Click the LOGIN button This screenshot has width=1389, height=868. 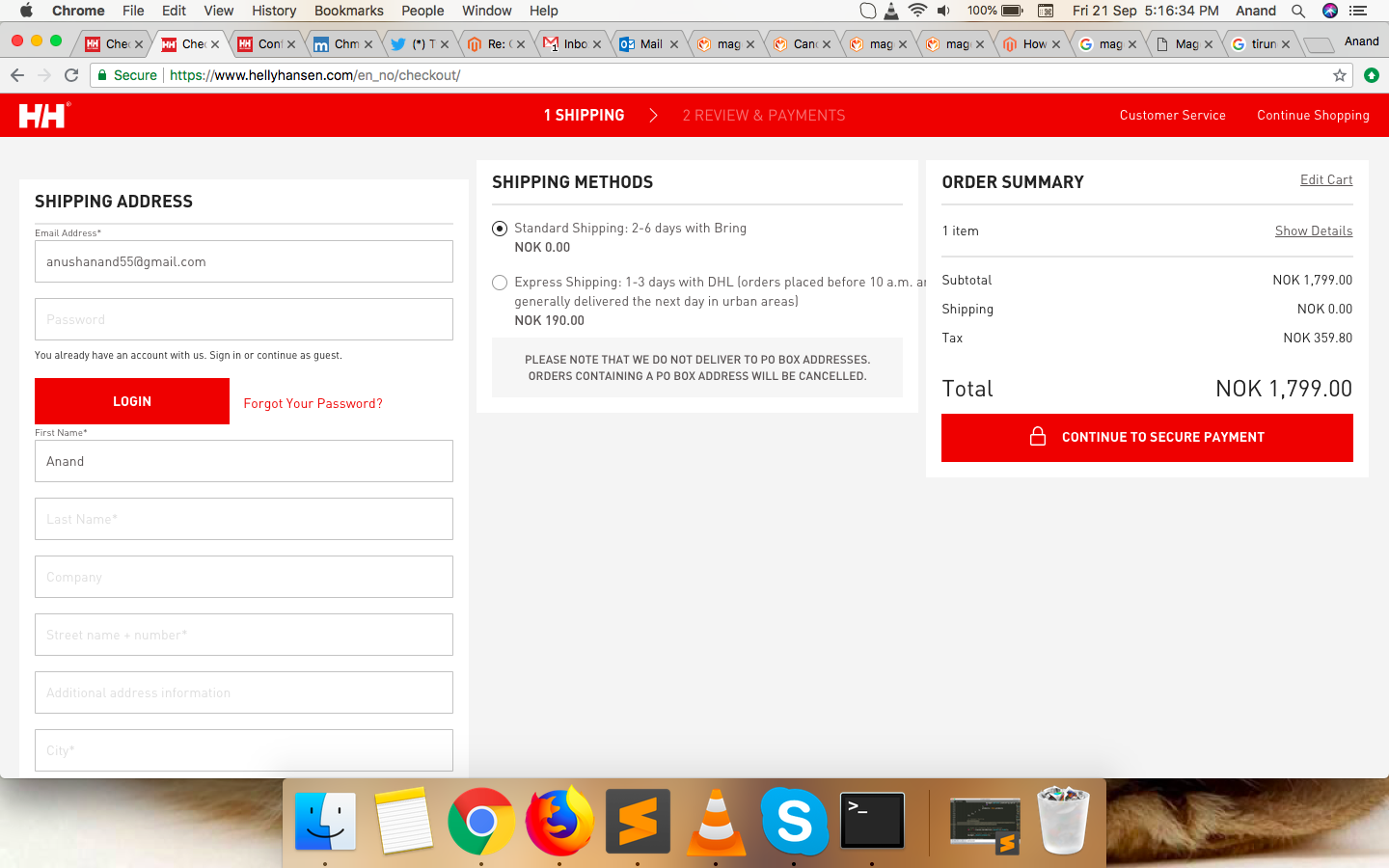pyautogui.click(x=132, y=401)
